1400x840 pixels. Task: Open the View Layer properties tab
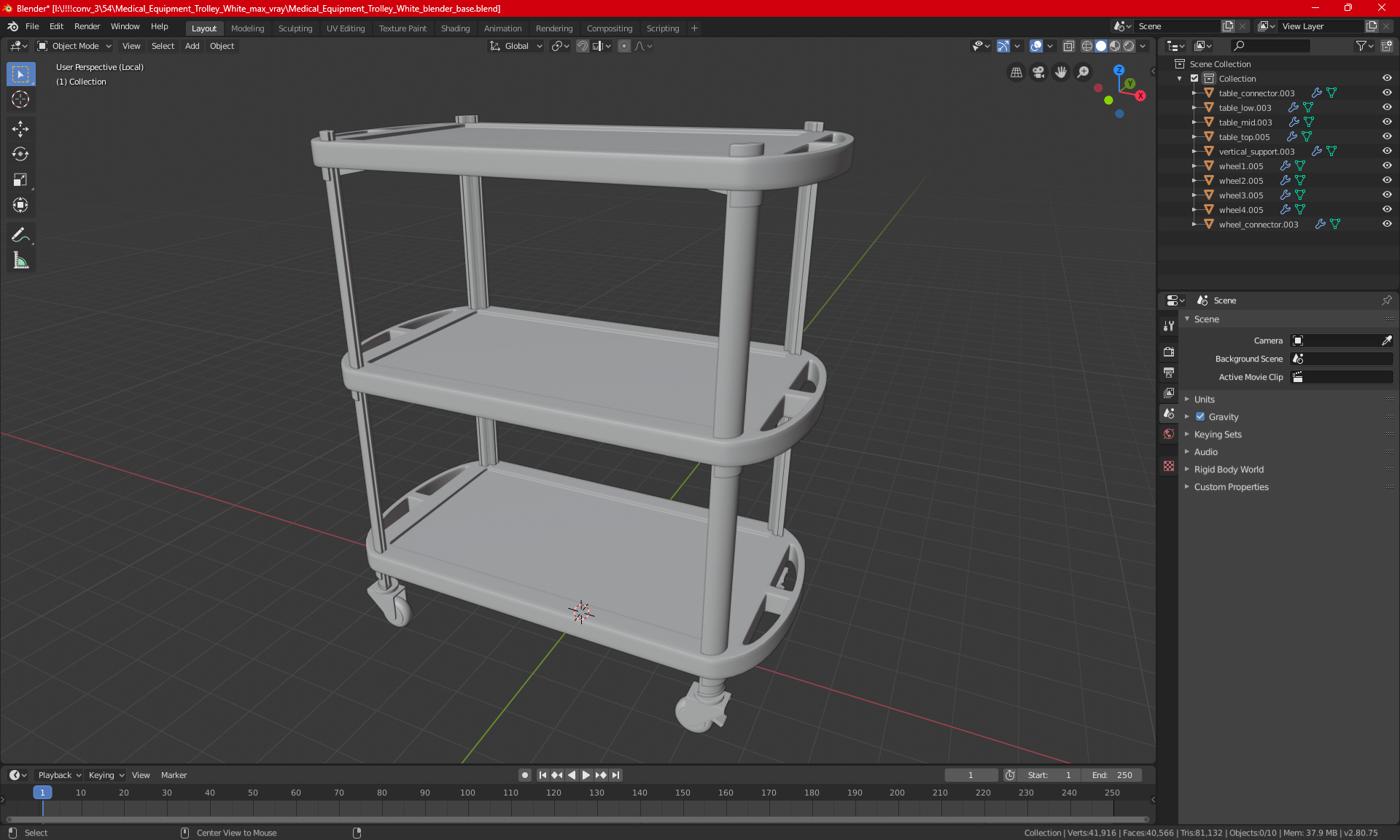point(1169,393)
